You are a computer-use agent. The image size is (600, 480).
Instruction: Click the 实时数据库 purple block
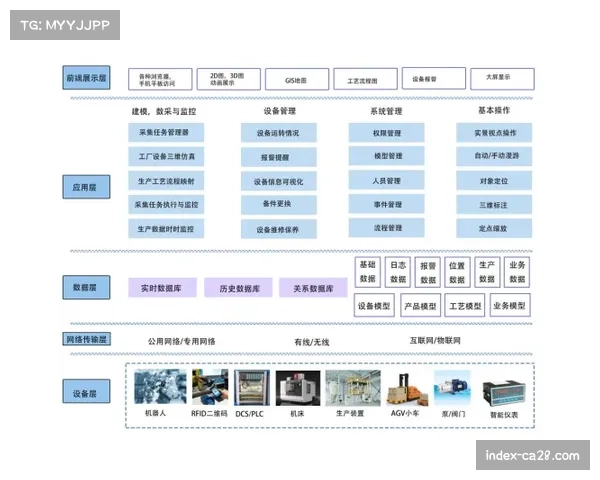click(162, 288)
